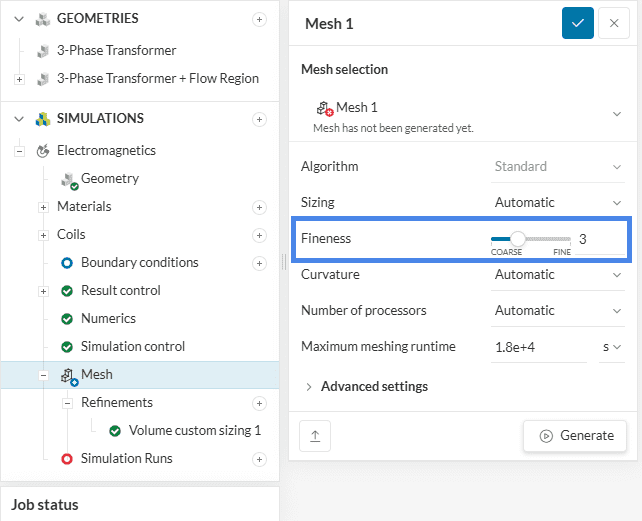Add a mesh refinement with the plus icon
The image size is (642, 521).
260,403
